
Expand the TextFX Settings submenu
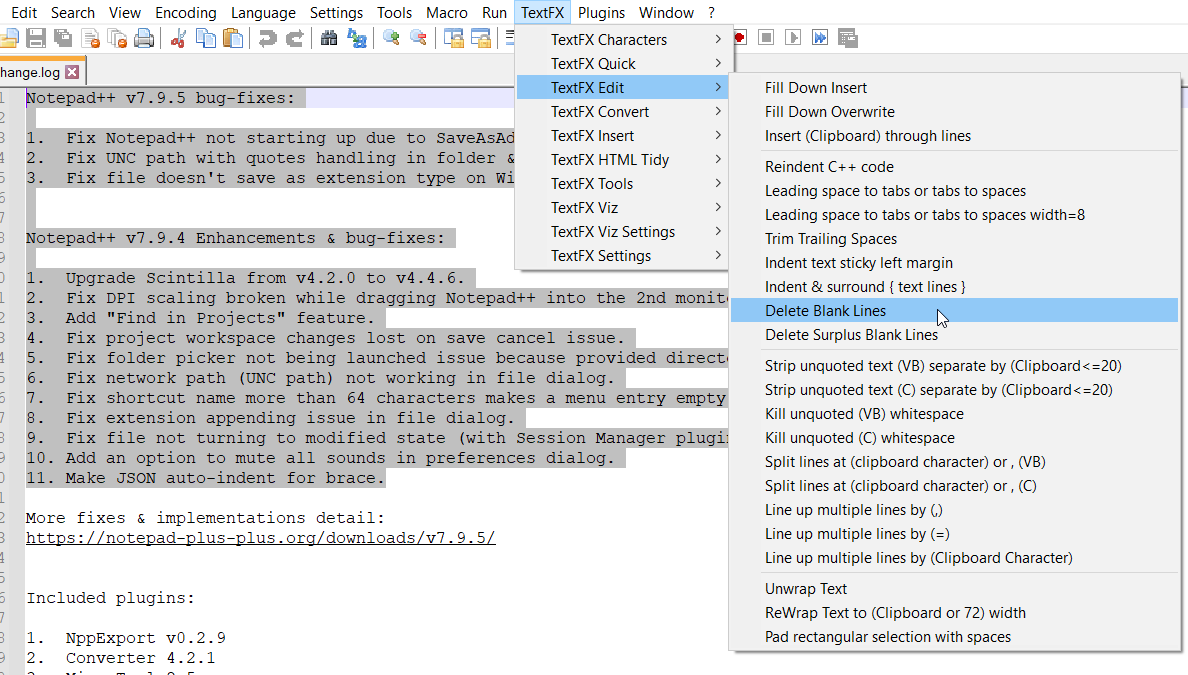coord(621,256)
